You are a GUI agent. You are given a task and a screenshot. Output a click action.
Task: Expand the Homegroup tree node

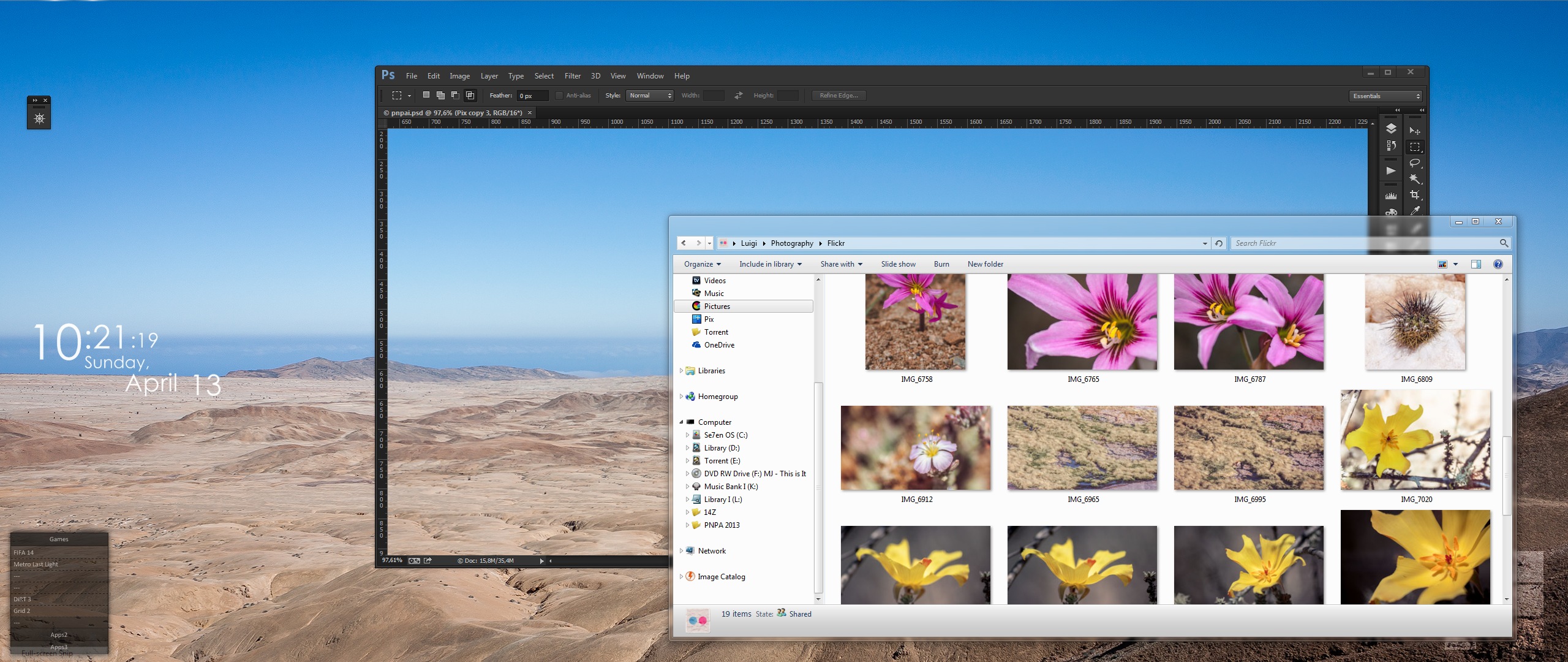pyautogui.click(x=681, y=397)
